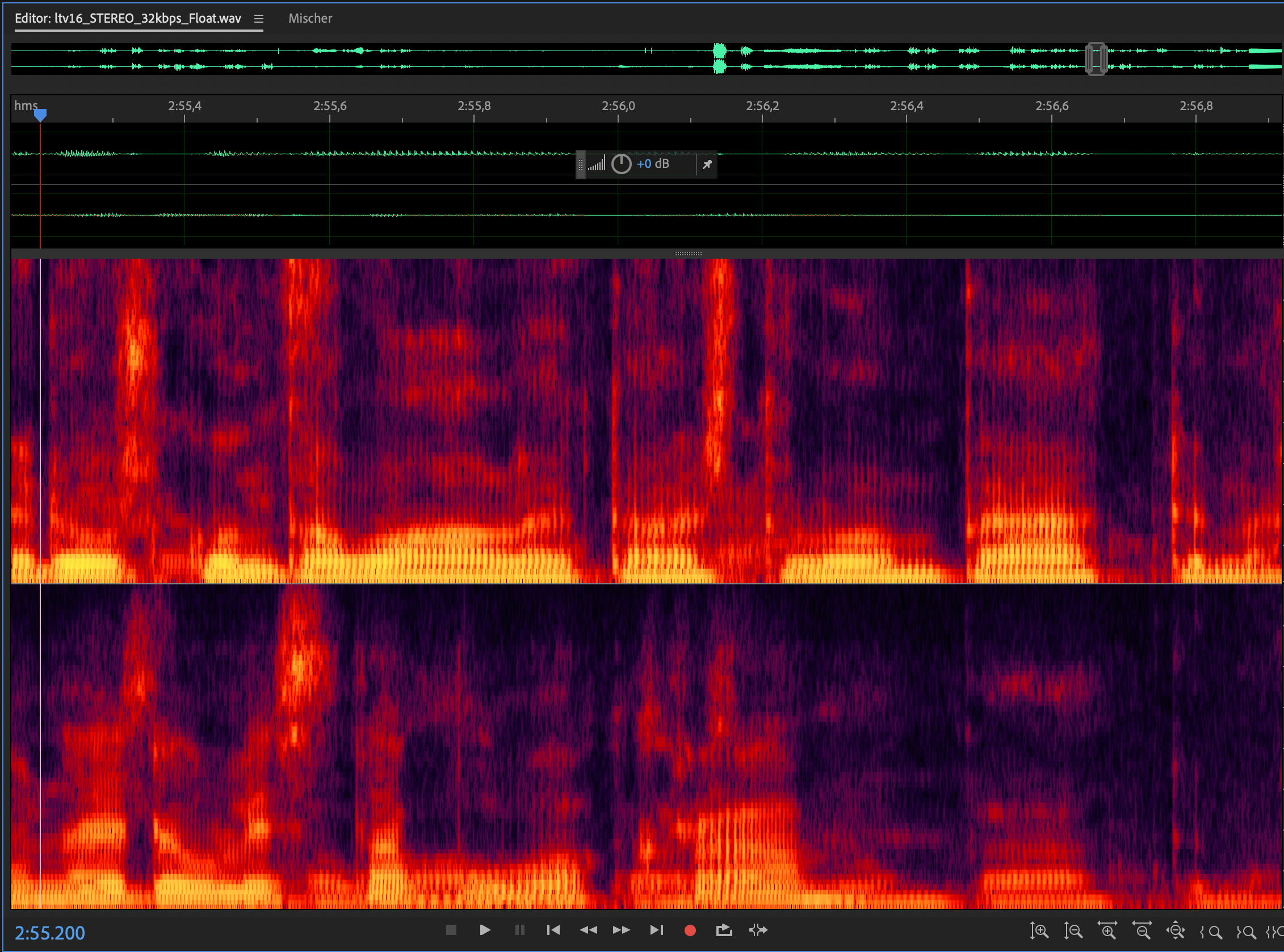Move playhead to next marker
Screen dimensions: 1284x952
pyautogui.click(x=656, y=929)
